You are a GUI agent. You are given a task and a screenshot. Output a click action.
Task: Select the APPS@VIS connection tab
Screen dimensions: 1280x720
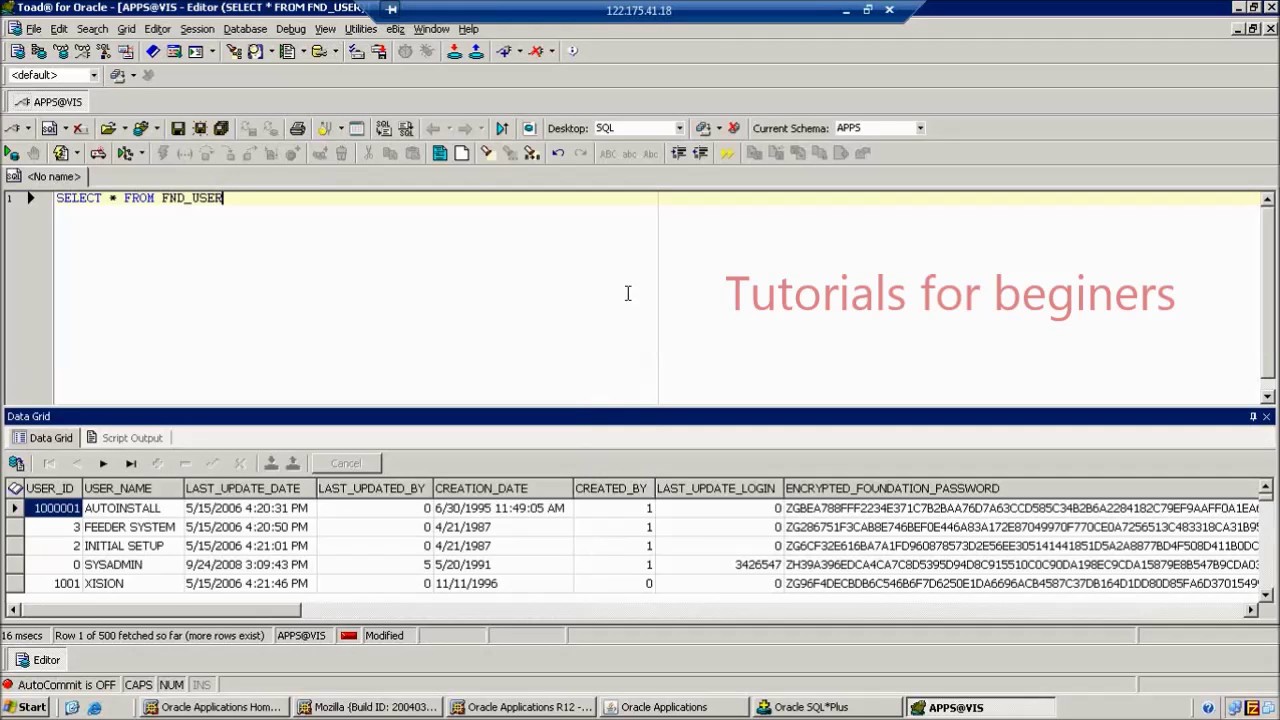click(x=47, y=102)
